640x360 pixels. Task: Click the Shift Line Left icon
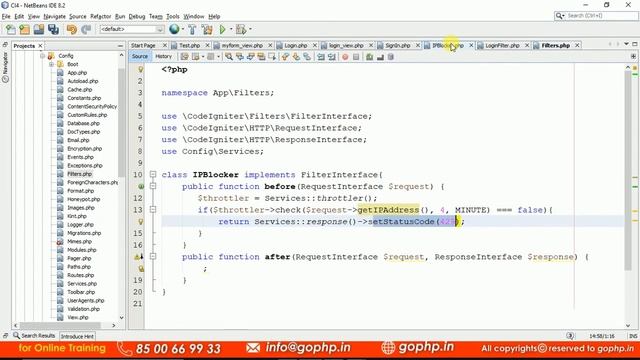(321, 57)
